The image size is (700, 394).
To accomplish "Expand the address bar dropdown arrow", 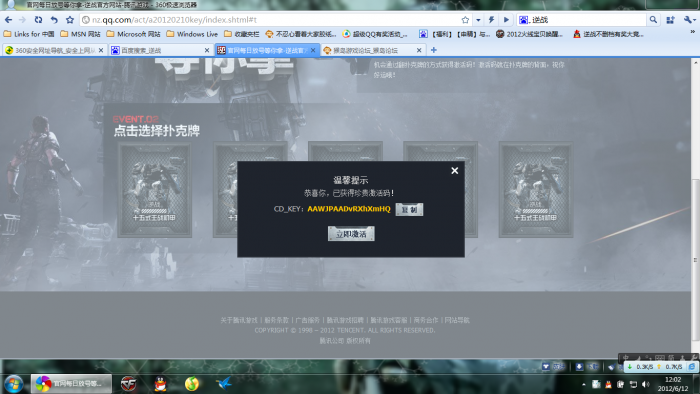I will pos(478,20).
